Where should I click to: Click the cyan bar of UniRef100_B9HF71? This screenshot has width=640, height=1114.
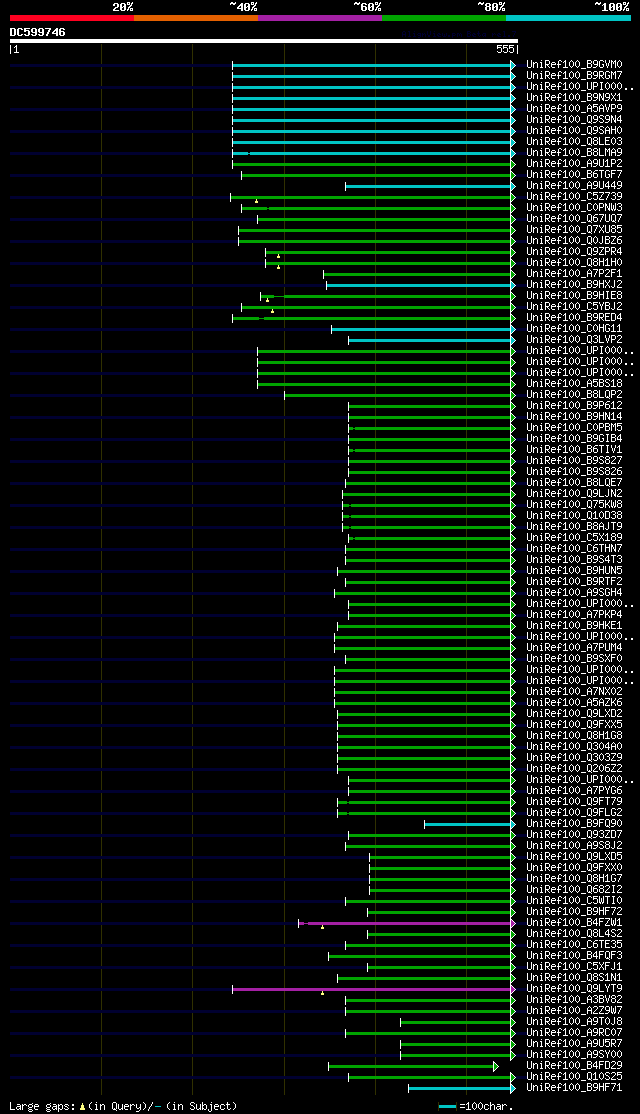[x=461, y=1089]
